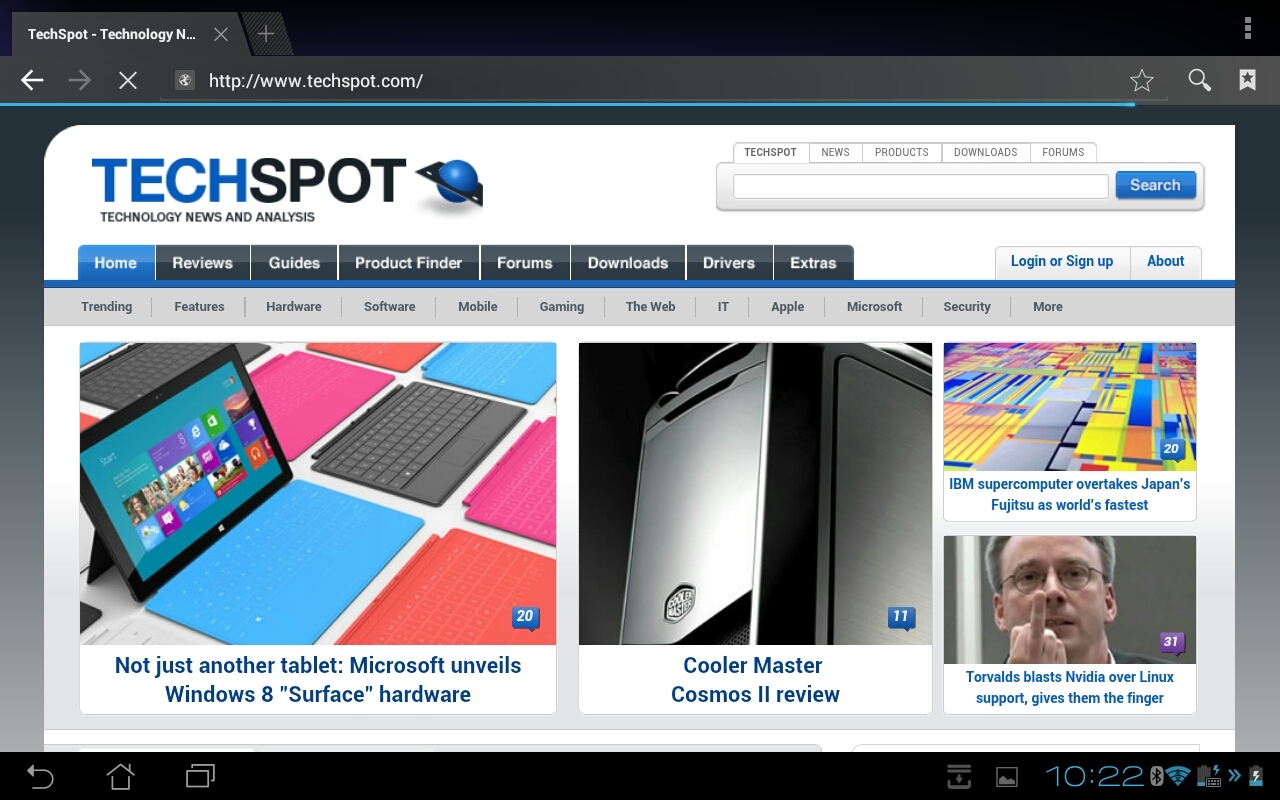The height and width of the screenshot is (800, 1280).
Task: Bookmark this page with star icon
Action: coord(1141,81)
